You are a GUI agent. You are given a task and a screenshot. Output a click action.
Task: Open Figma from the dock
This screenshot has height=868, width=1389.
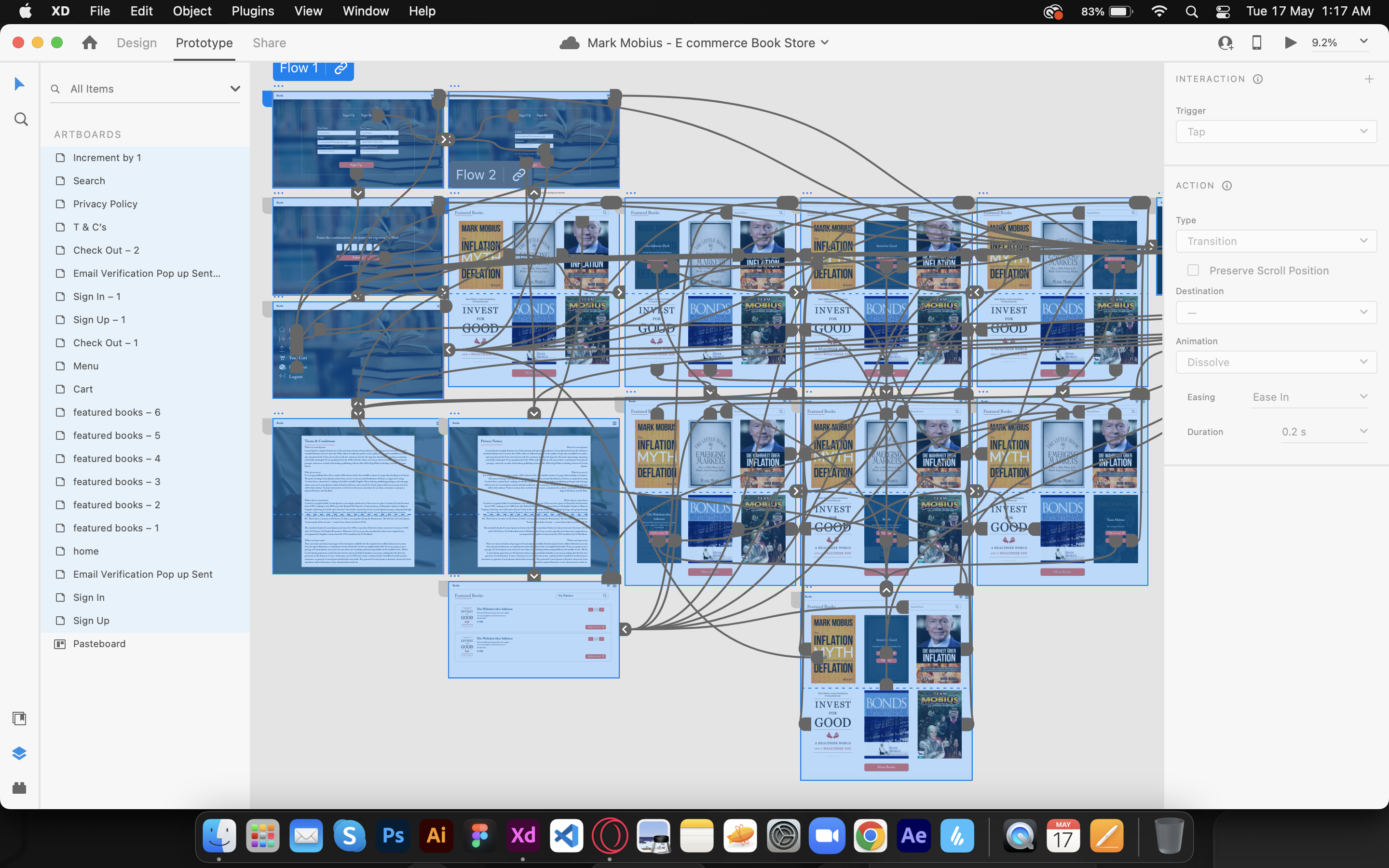(x=480, y=835)
